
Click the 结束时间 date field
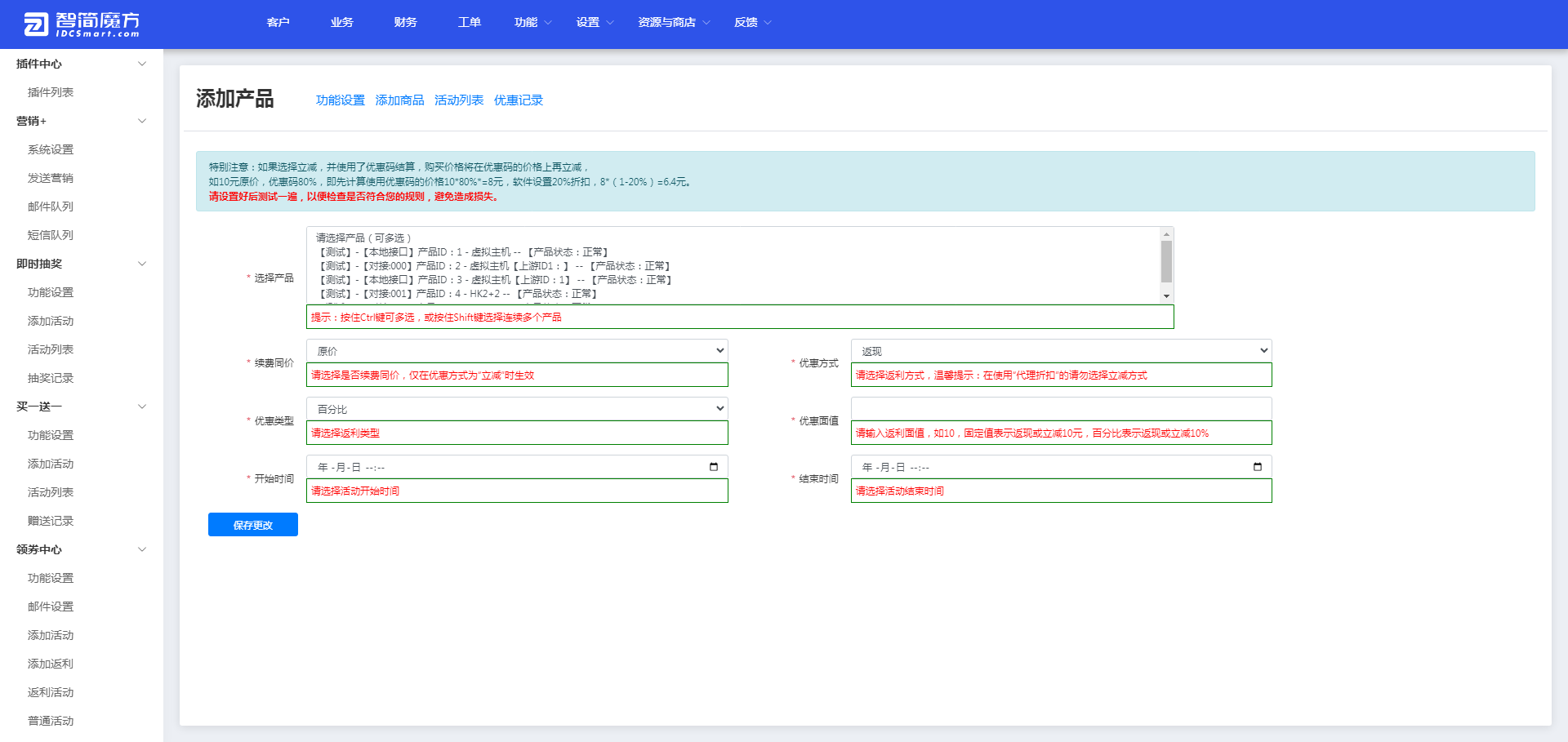[x=1061, y=467]
